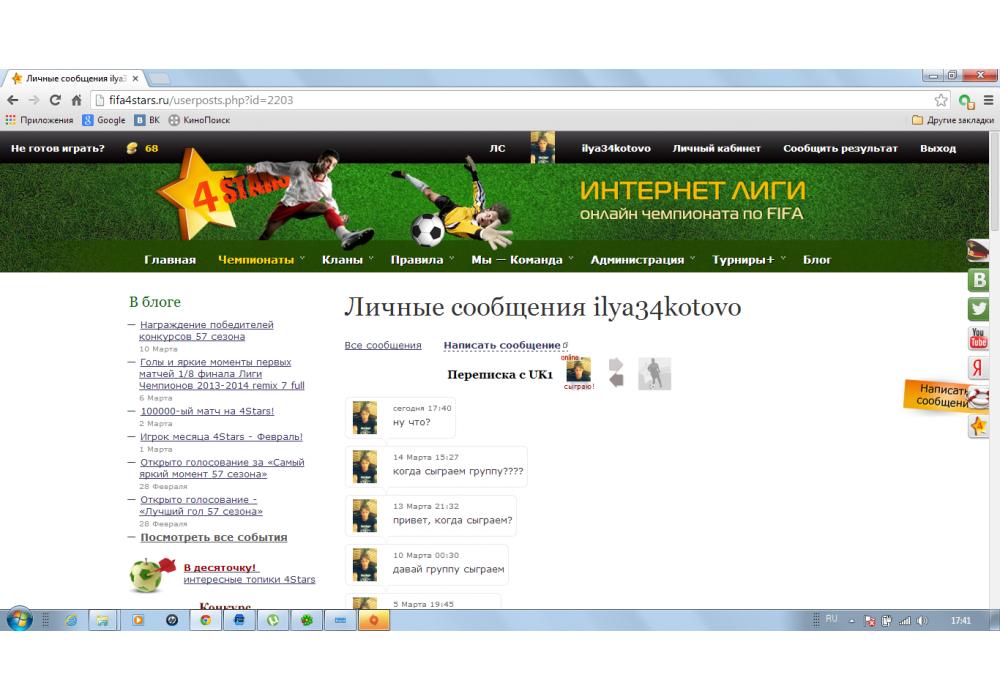
Task: Open the browser home page icon
Action: click(x=76, y=100)
